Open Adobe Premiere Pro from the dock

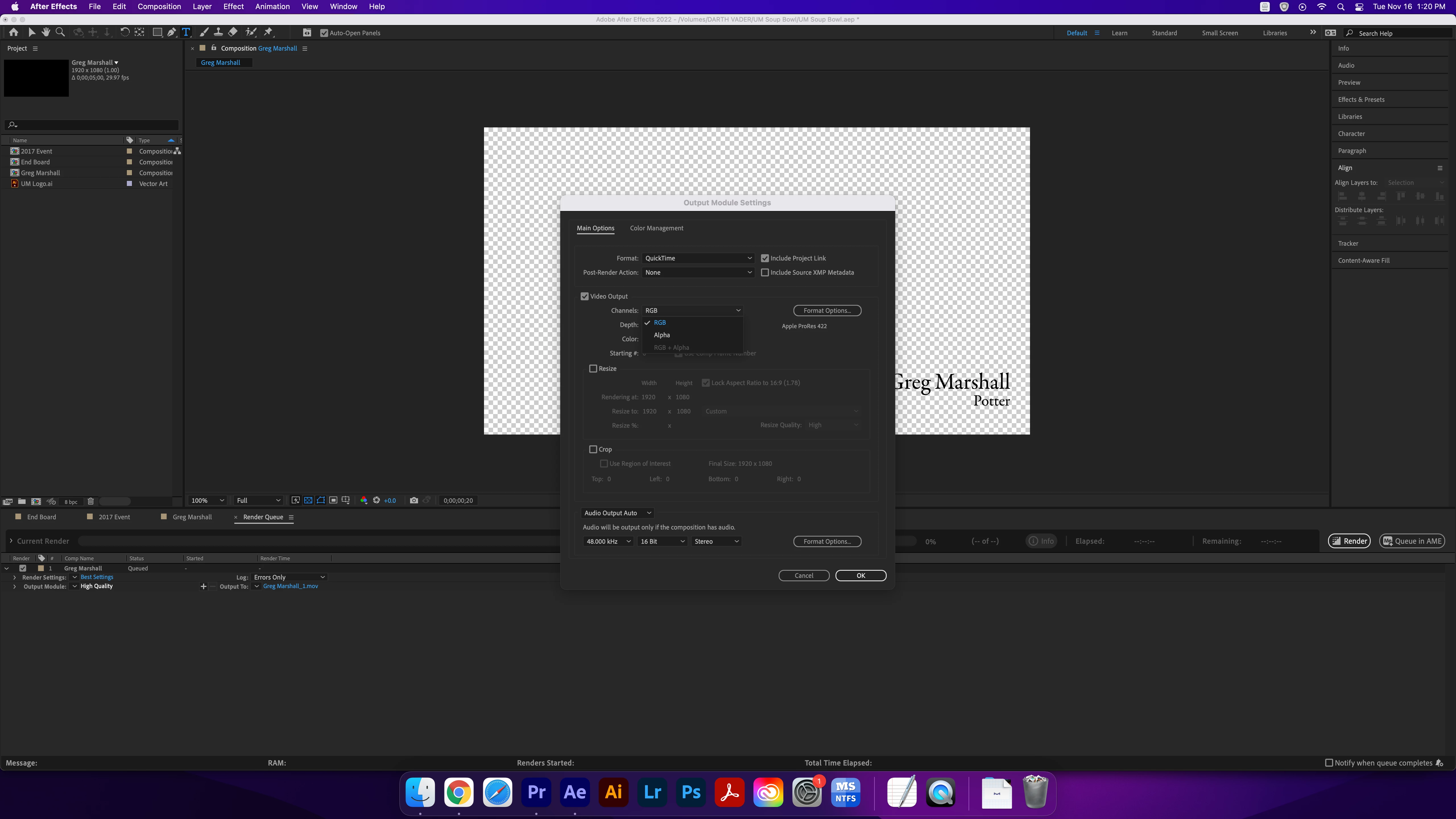[x=536, y=792]
